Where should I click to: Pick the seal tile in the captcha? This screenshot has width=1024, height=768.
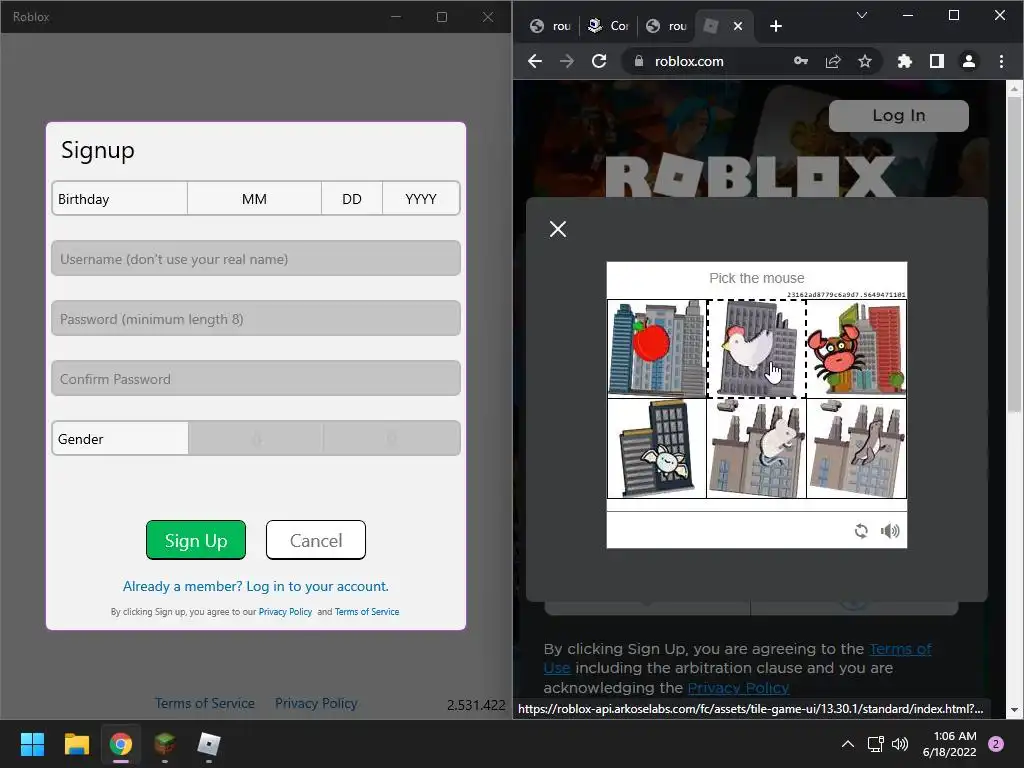857,449
